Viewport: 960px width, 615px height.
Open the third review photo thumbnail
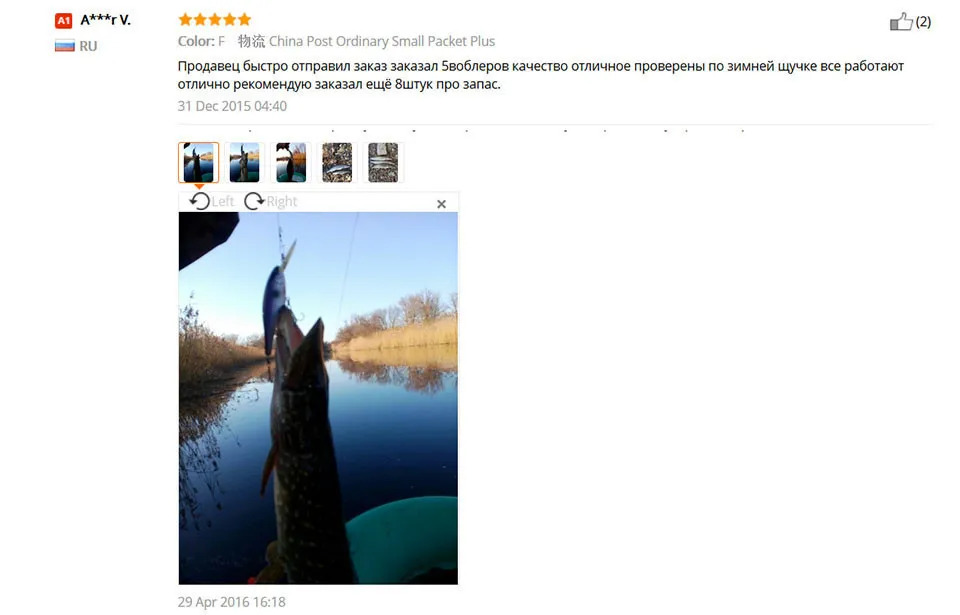pos(291,162)
